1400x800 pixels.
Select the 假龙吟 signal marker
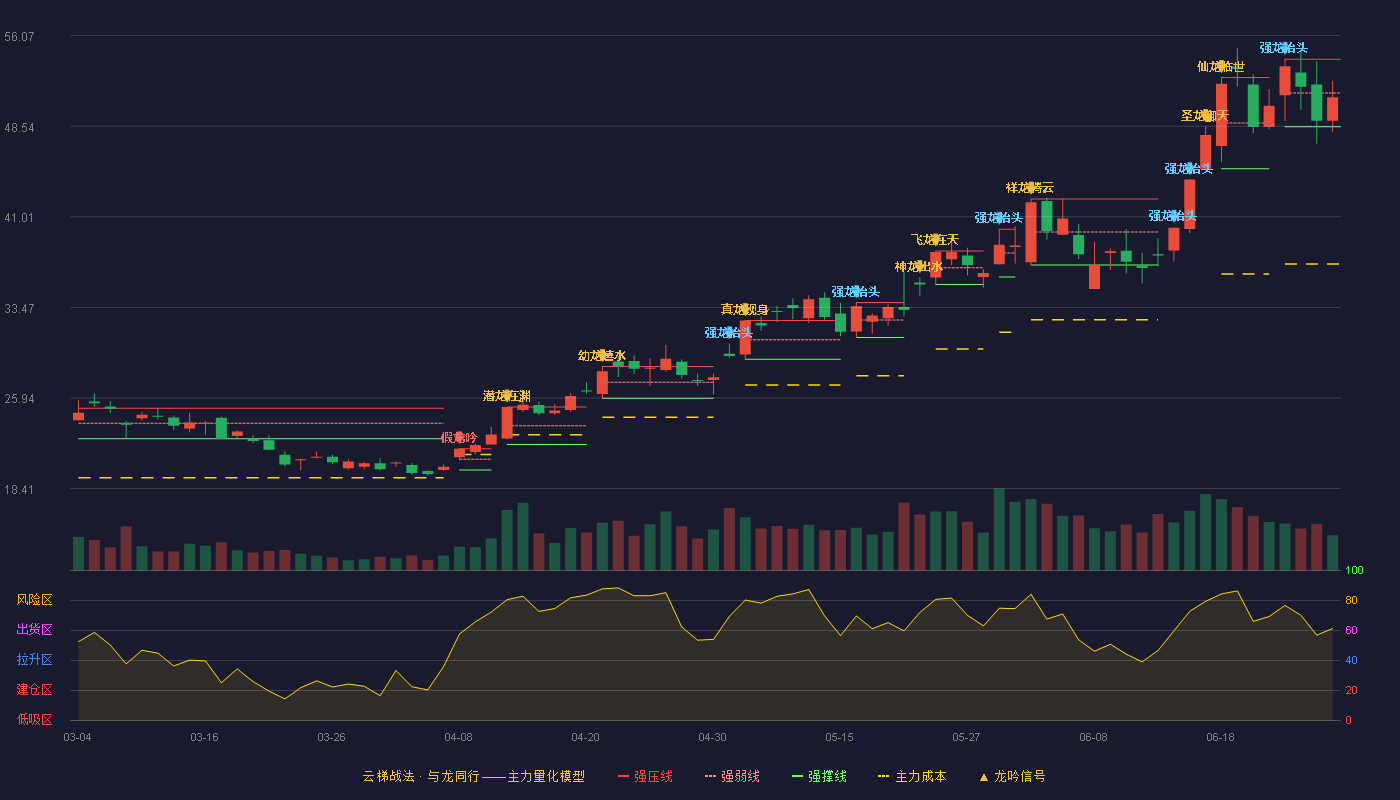(459, 438)
